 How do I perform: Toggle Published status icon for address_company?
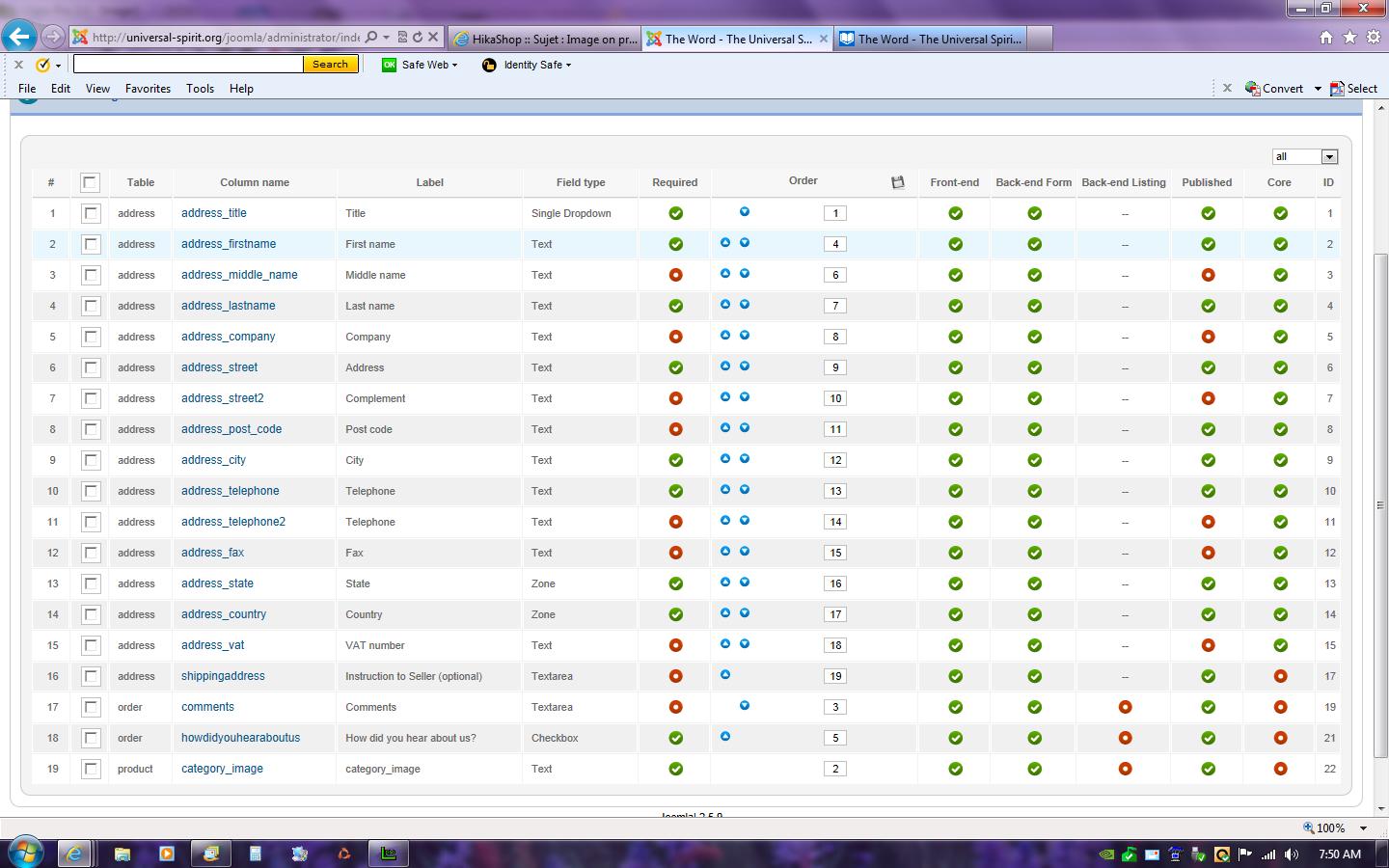pyautogui.click(x=1208, y=337)
